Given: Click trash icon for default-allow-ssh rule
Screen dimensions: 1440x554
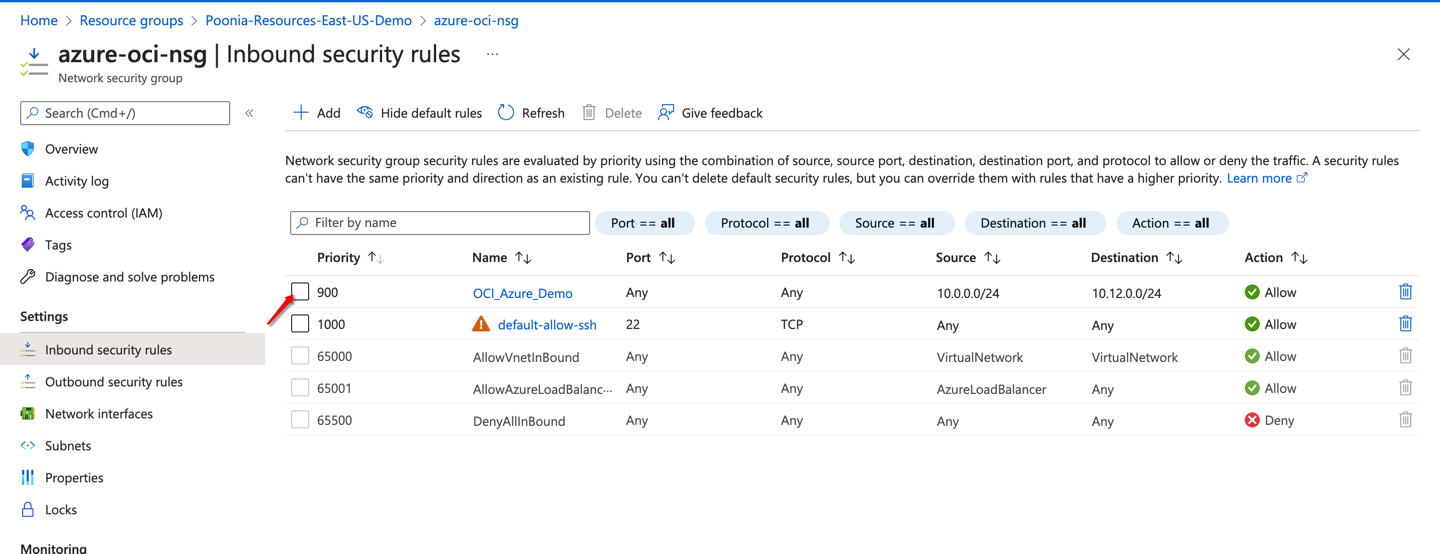Looking at the screenshot, I should [x=1405, y=324].
